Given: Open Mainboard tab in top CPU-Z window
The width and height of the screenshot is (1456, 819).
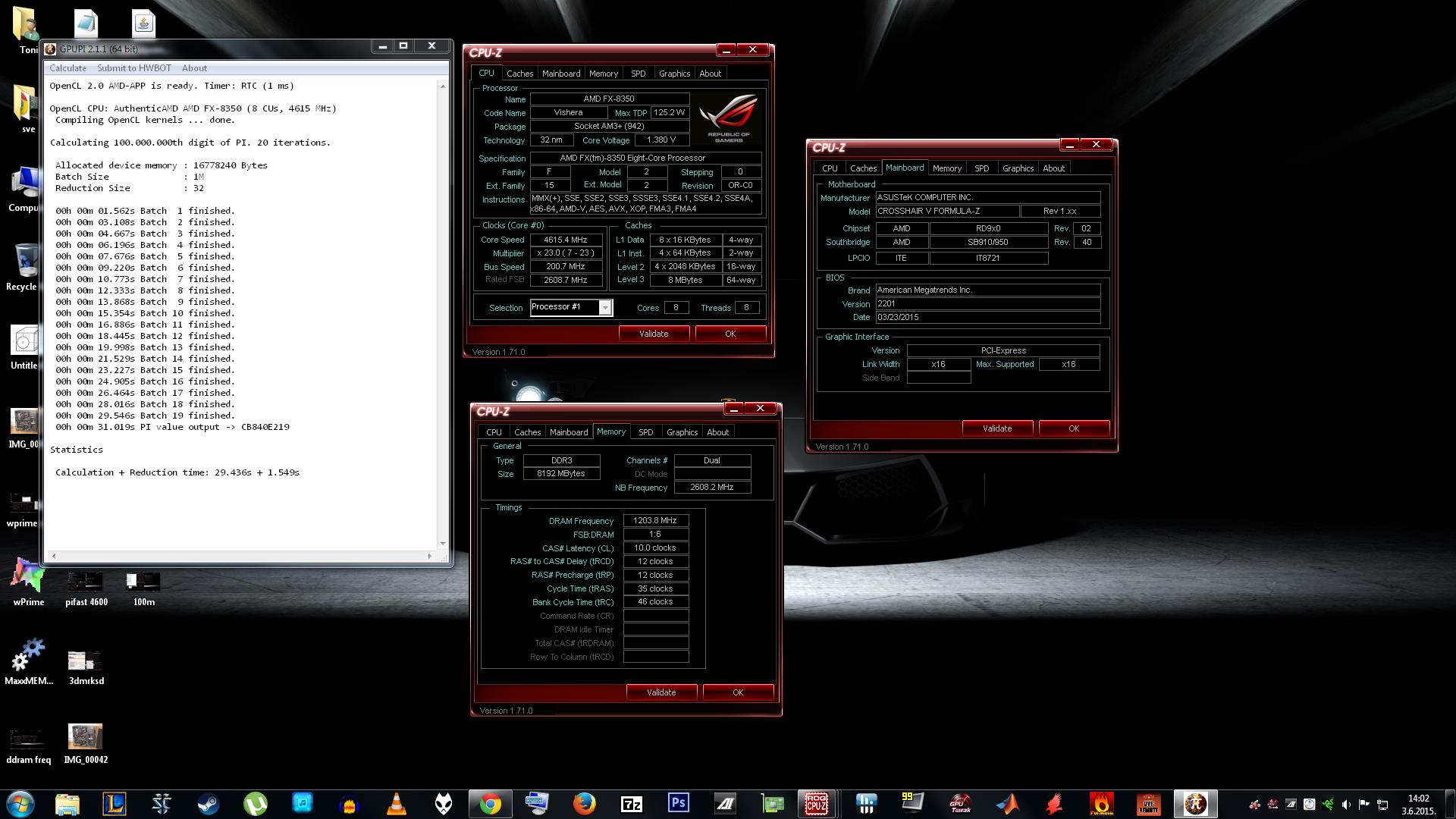Looking at the screenshot, I should click(x=561, y=74).
